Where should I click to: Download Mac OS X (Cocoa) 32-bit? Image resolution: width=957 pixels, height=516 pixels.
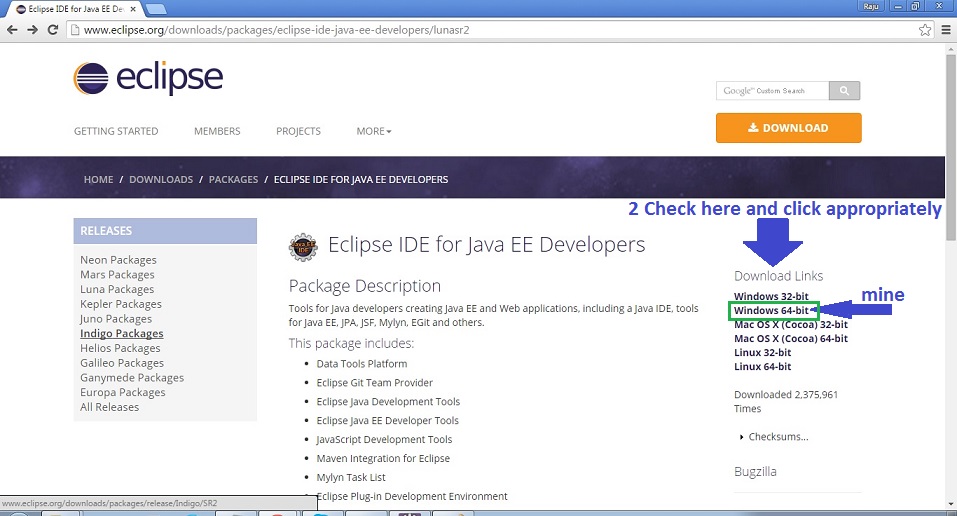click(x=790, y=324)
